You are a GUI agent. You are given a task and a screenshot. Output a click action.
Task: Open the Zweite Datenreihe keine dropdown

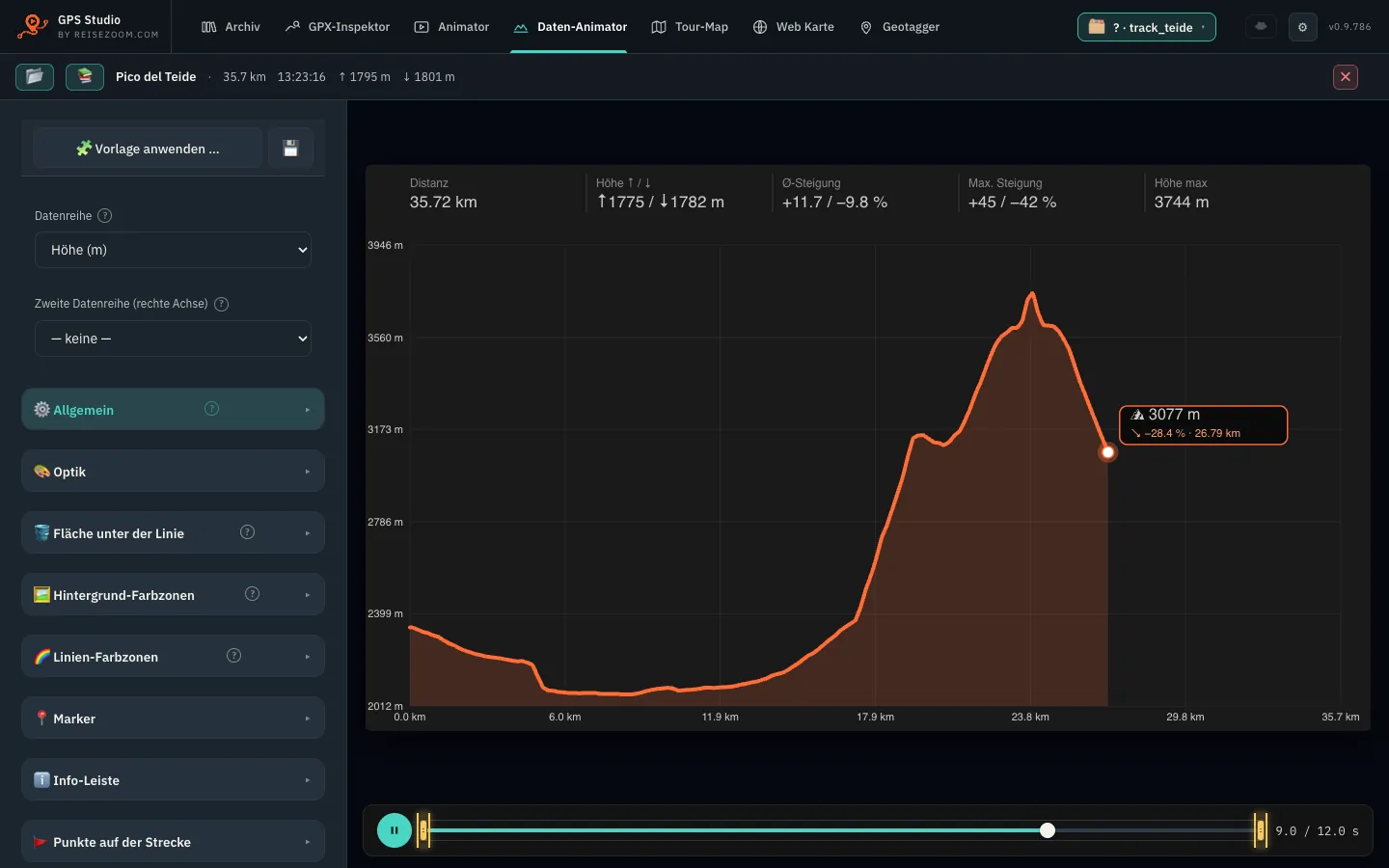coord(174,339)
